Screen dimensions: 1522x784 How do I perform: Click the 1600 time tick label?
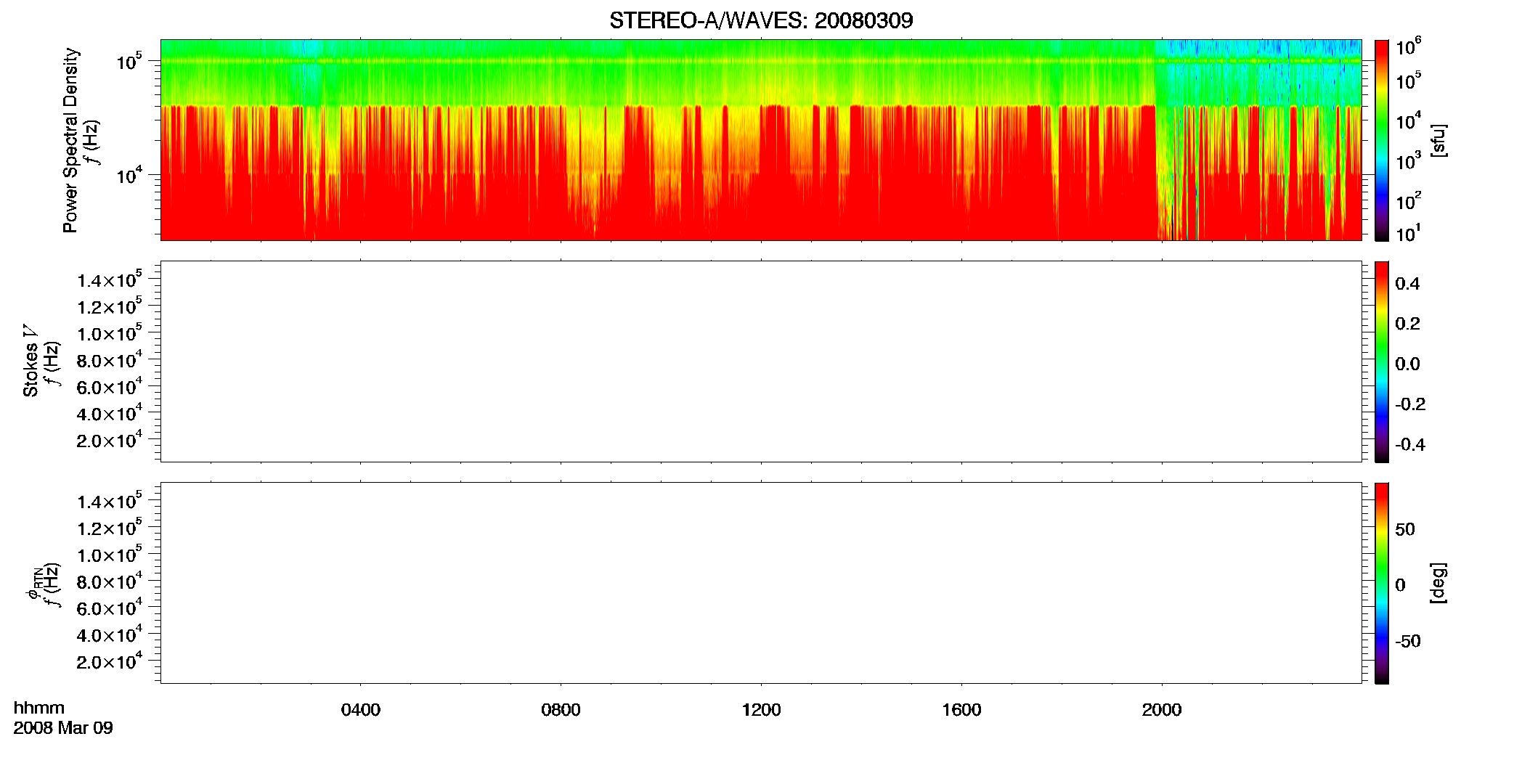pyautogui.click(x=961, y=710)
